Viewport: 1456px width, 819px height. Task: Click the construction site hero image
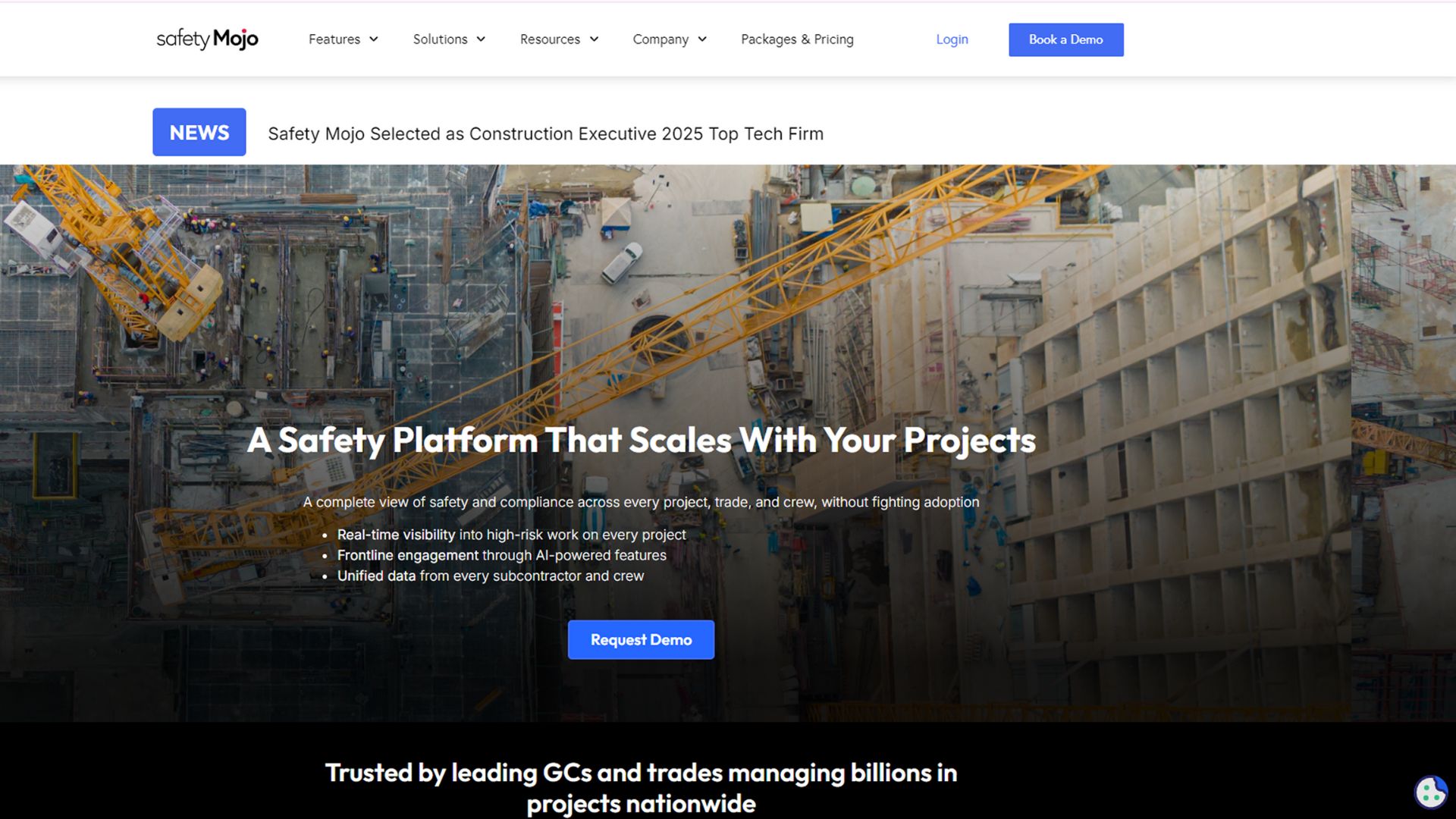point(728,303)
